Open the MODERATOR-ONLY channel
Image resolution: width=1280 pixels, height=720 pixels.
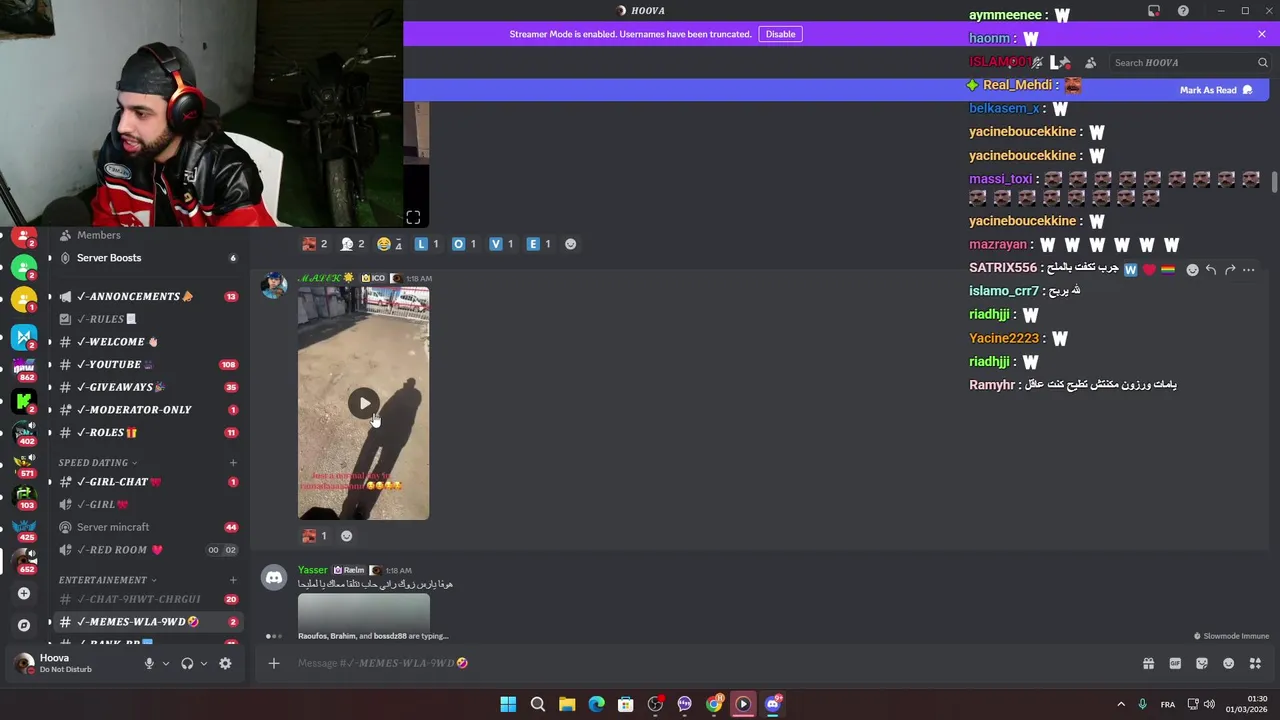[145, 410]
